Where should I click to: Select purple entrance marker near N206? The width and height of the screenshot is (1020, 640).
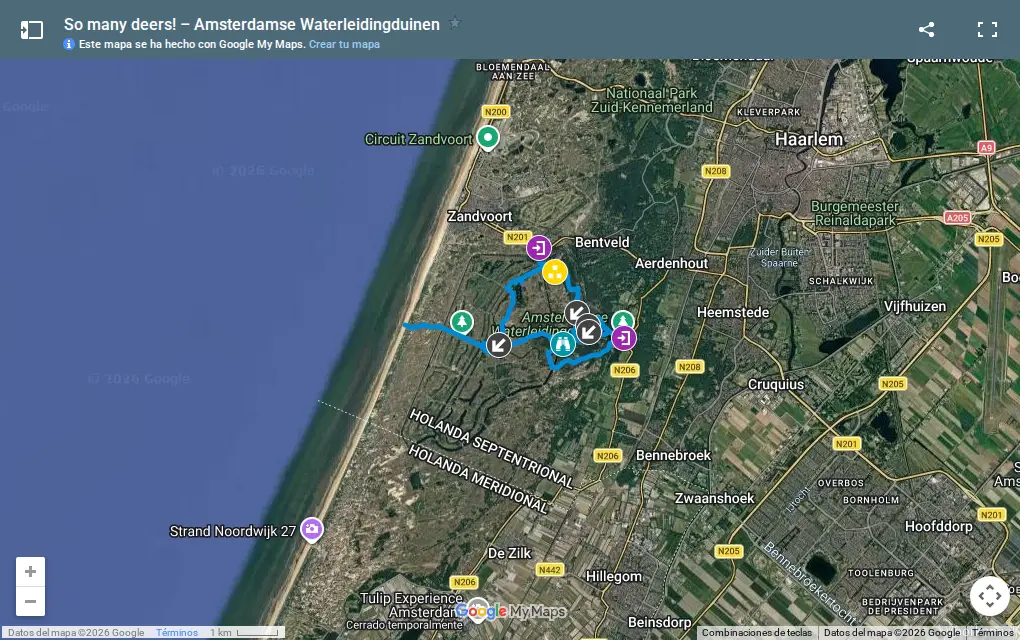(x=624, y=338)
